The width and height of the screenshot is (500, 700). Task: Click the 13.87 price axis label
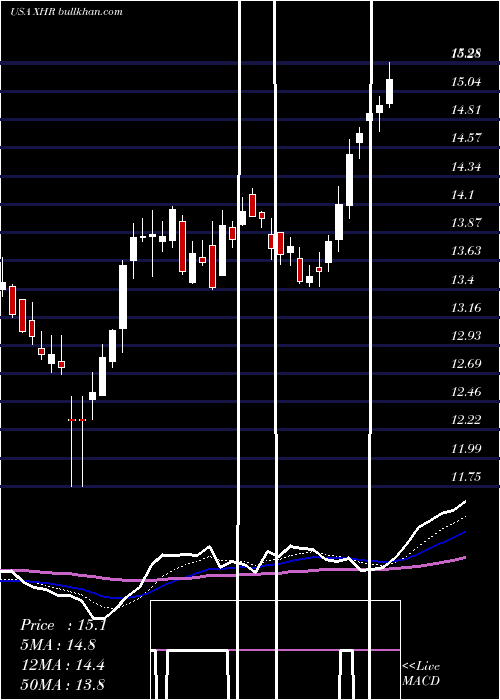pyautogui.click(x=466, y=223)
